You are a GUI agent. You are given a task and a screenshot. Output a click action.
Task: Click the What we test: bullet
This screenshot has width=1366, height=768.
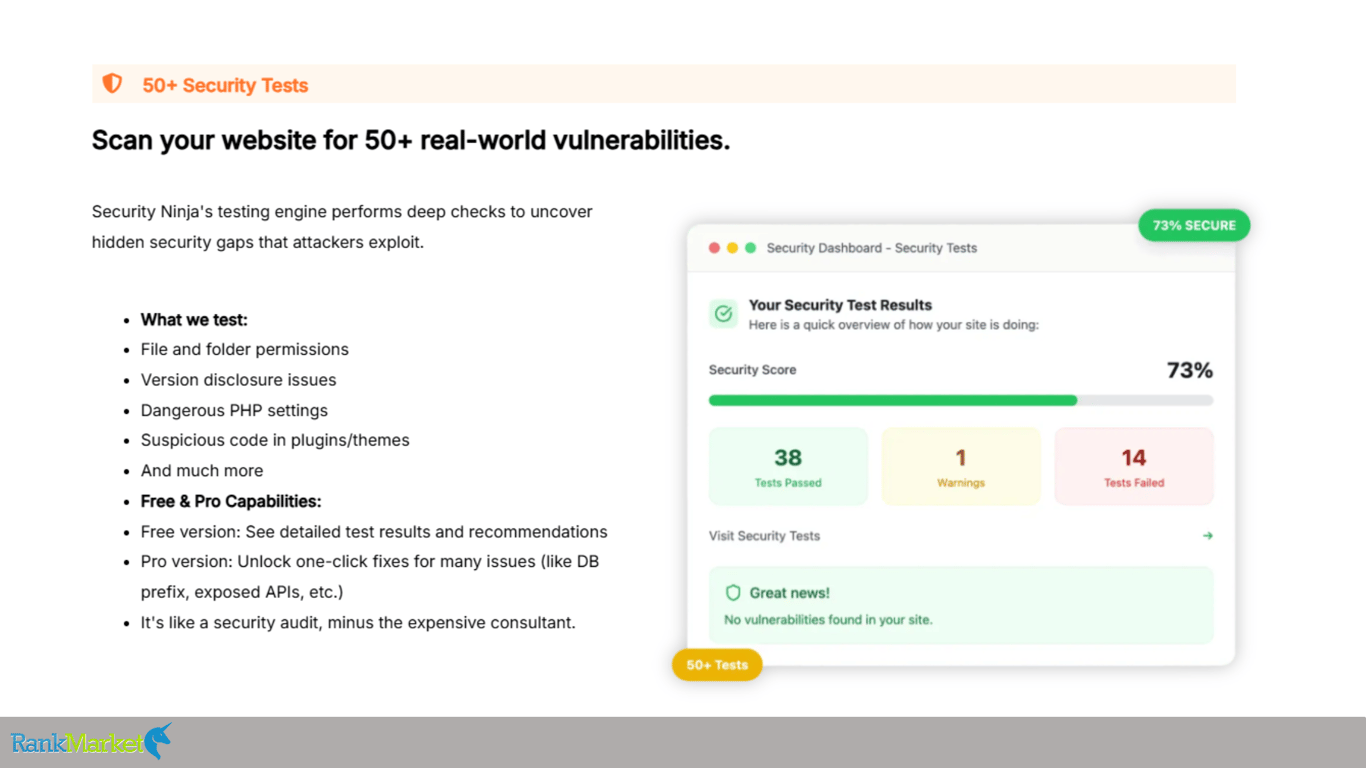pyautogui.click(x=194, y=320)
